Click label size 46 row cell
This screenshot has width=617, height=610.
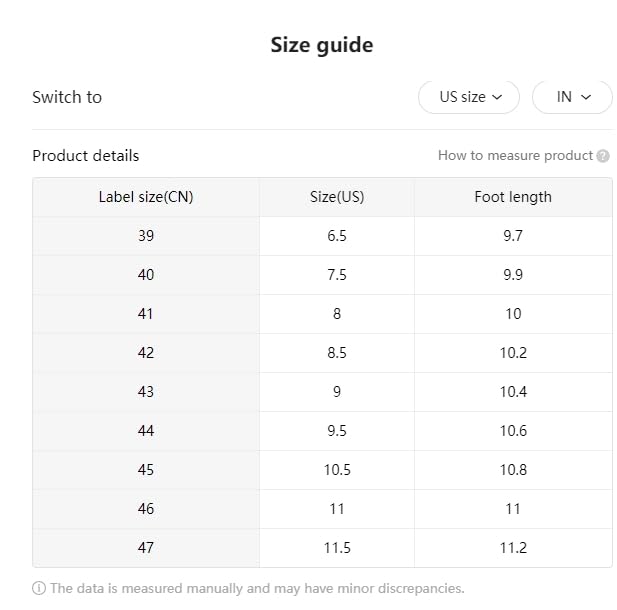(x=146, y=509)
